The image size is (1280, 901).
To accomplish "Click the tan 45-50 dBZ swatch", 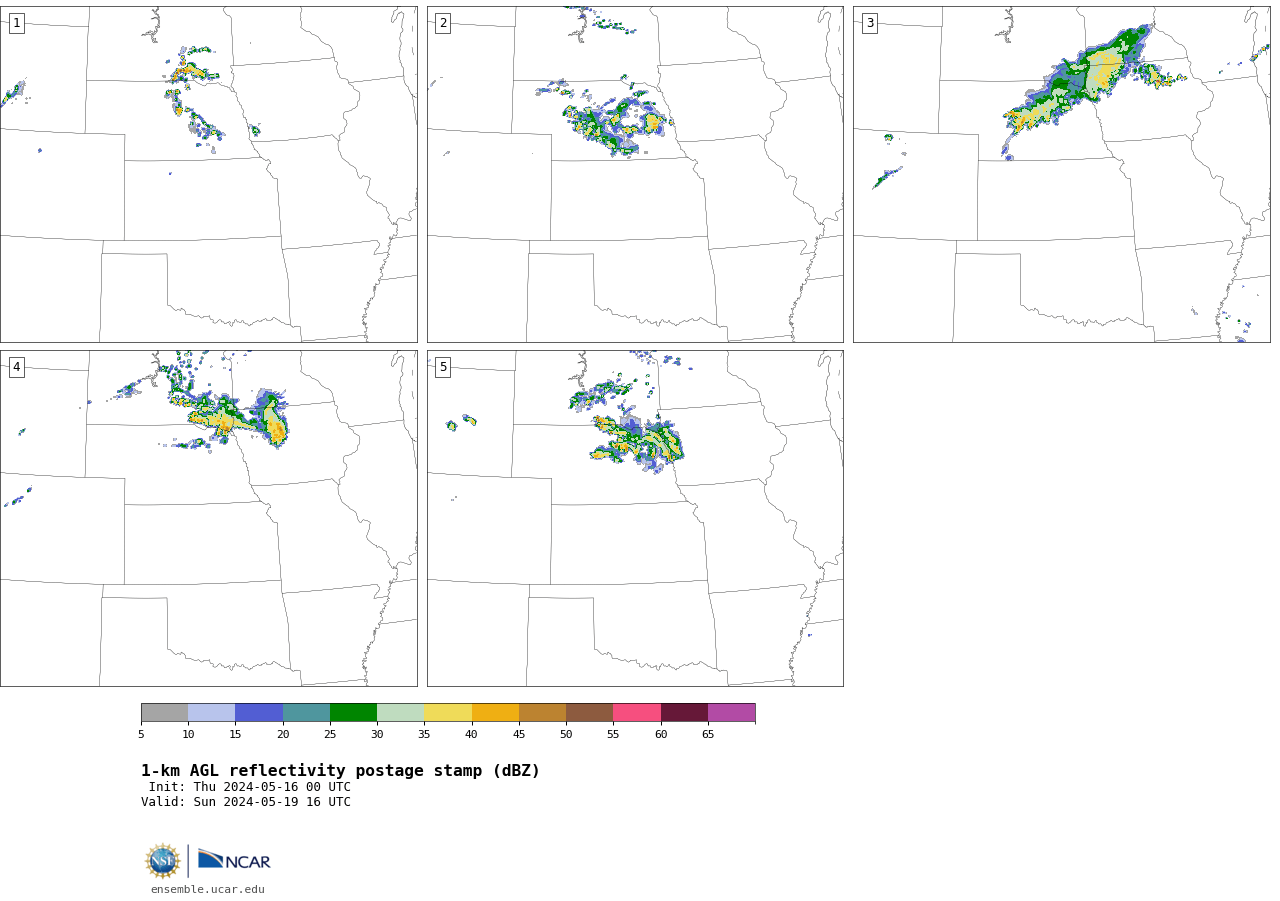I will click(x=542, y=713).
